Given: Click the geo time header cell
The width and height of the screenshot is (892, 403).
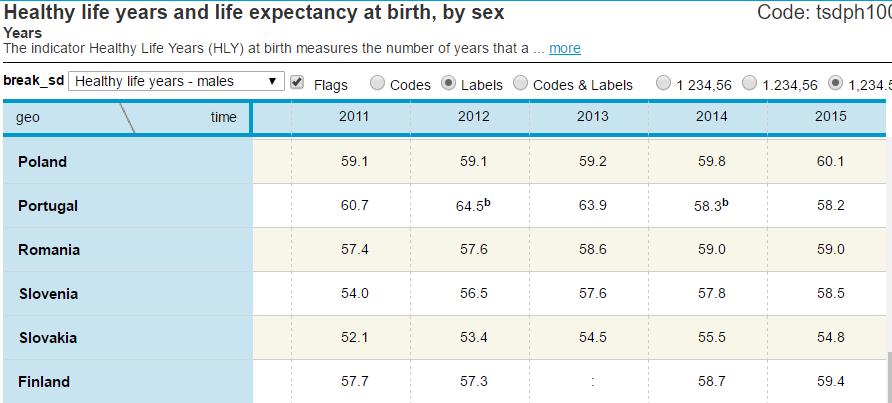Looking at the screenshot, I should pos(126,118).
